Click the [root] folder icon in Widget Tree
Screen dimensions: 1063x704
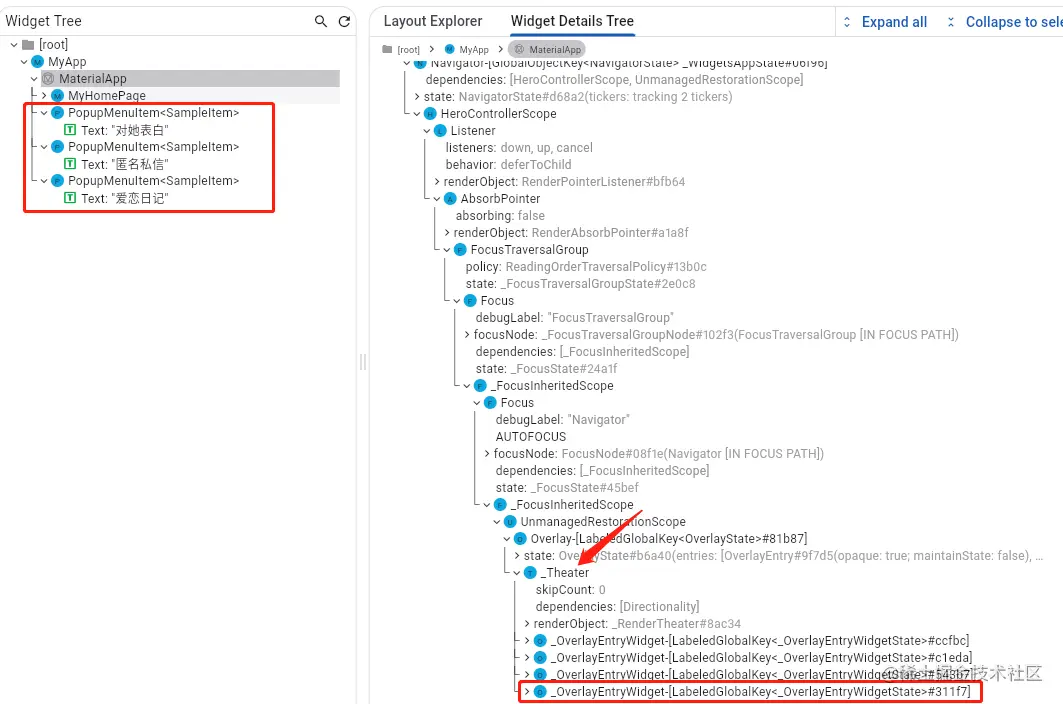28,45
